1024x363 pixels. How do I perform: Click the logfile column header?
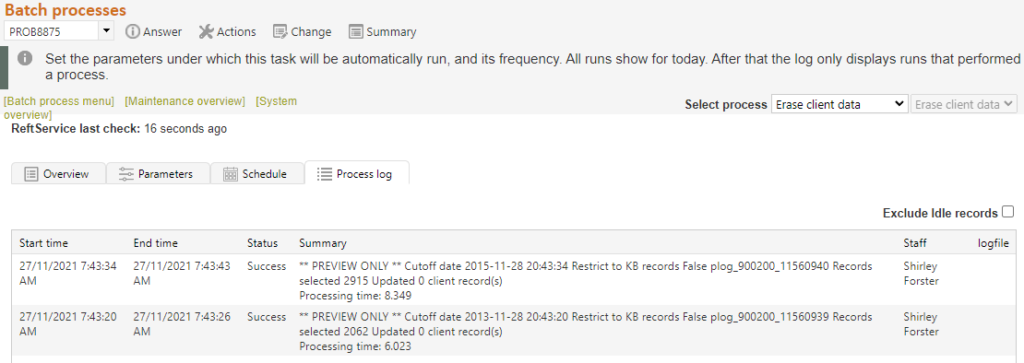[x=993, y=243]
